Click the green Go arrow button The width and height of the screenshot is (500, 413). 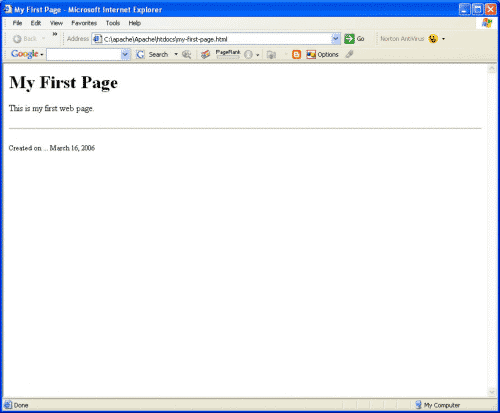[x=349, y=39]
